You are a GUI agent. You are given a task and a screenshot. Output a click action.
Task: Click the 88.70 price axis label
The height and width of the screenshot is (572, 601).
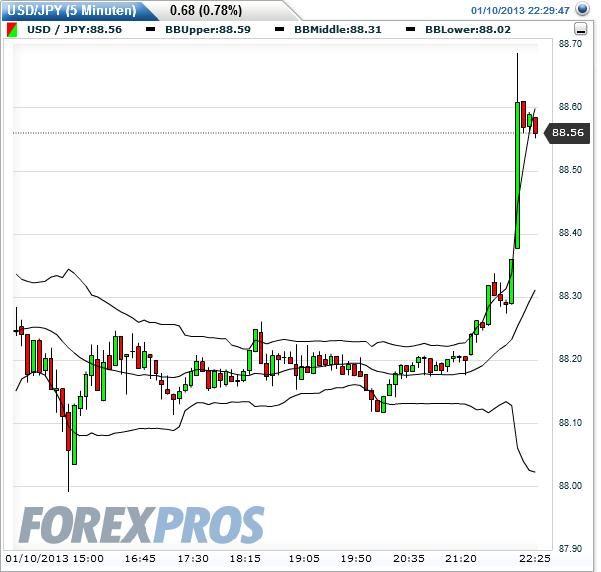coord(570,44)
